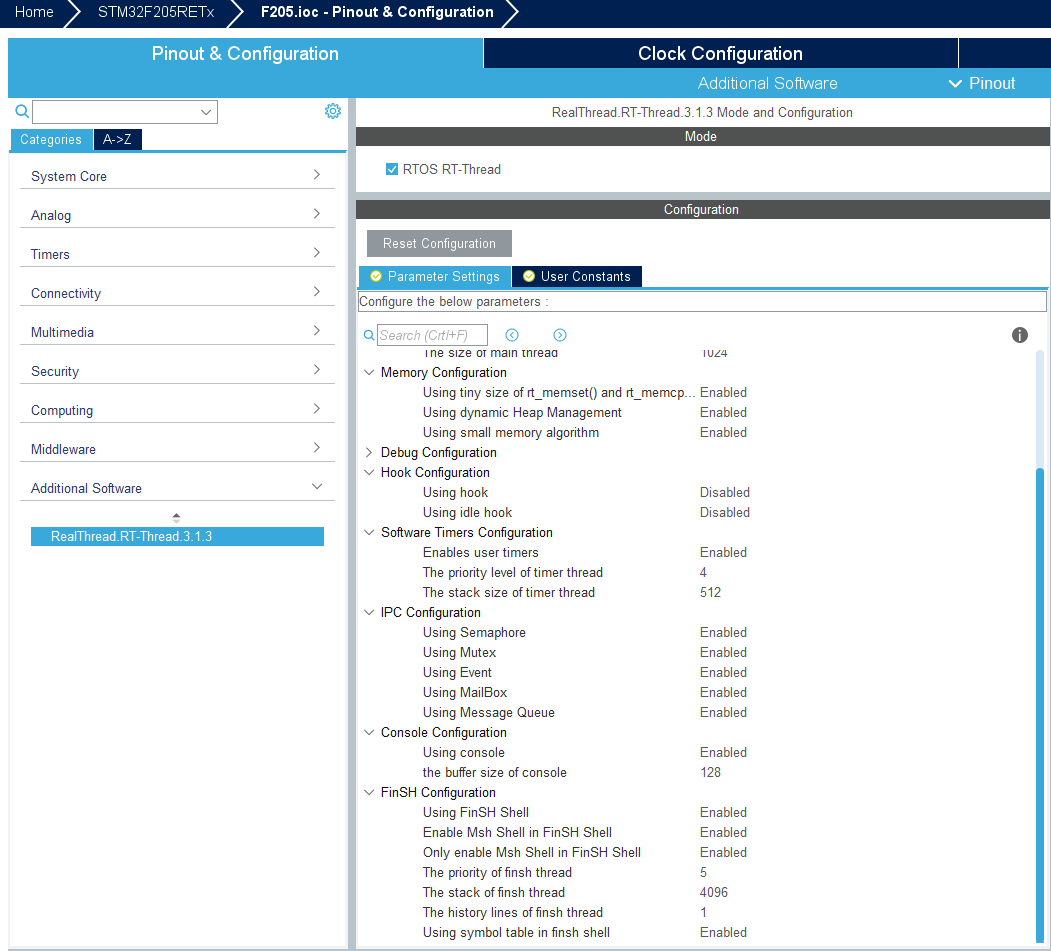Open the categories settings gear icon

(x=332, y=111)
